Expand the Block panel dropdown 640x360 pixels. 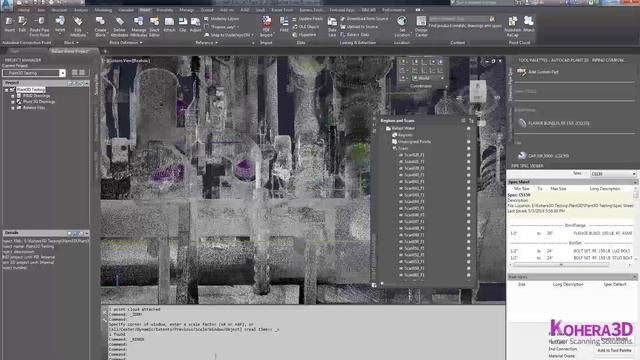coord(71,42)
